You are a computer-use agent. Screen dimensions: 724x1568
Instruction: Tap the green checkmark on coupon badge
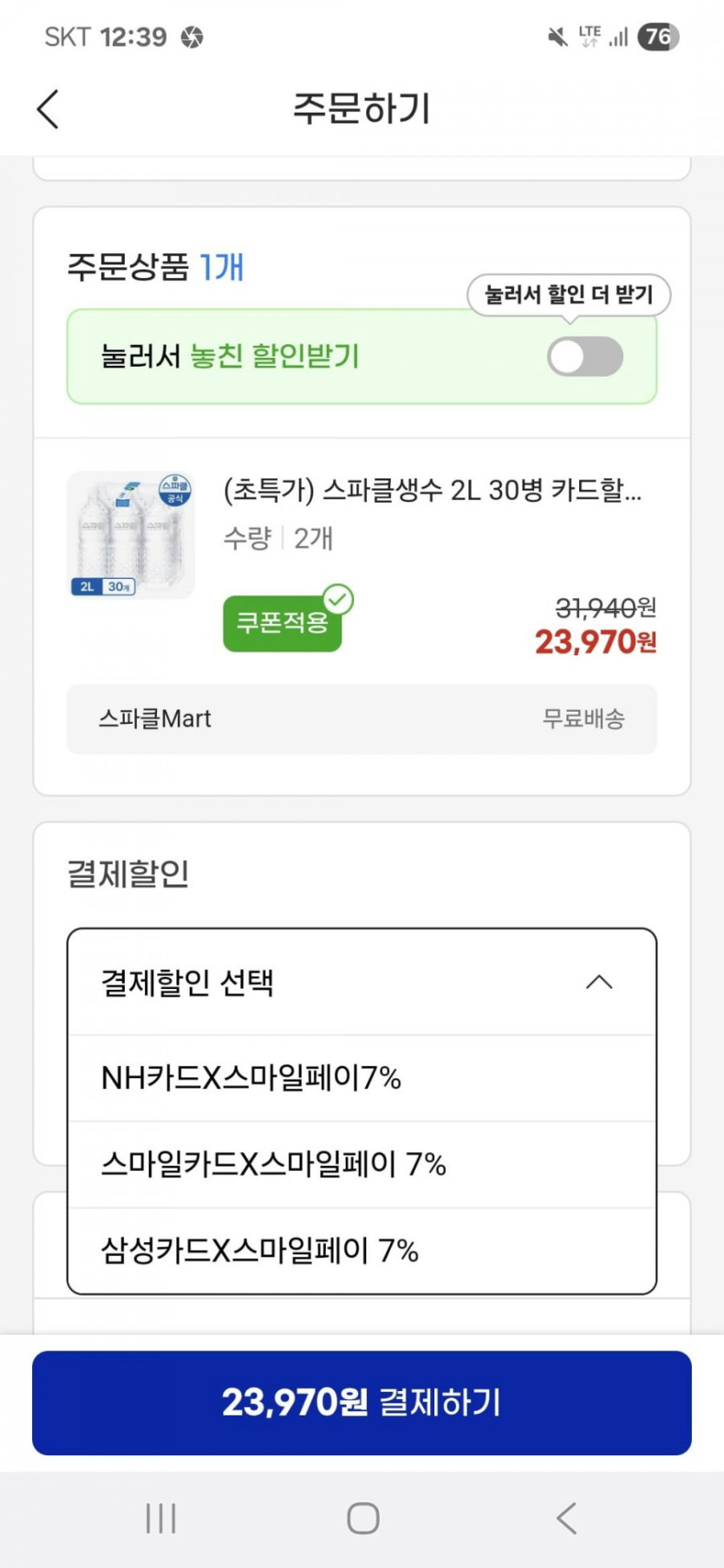(338, 599)
